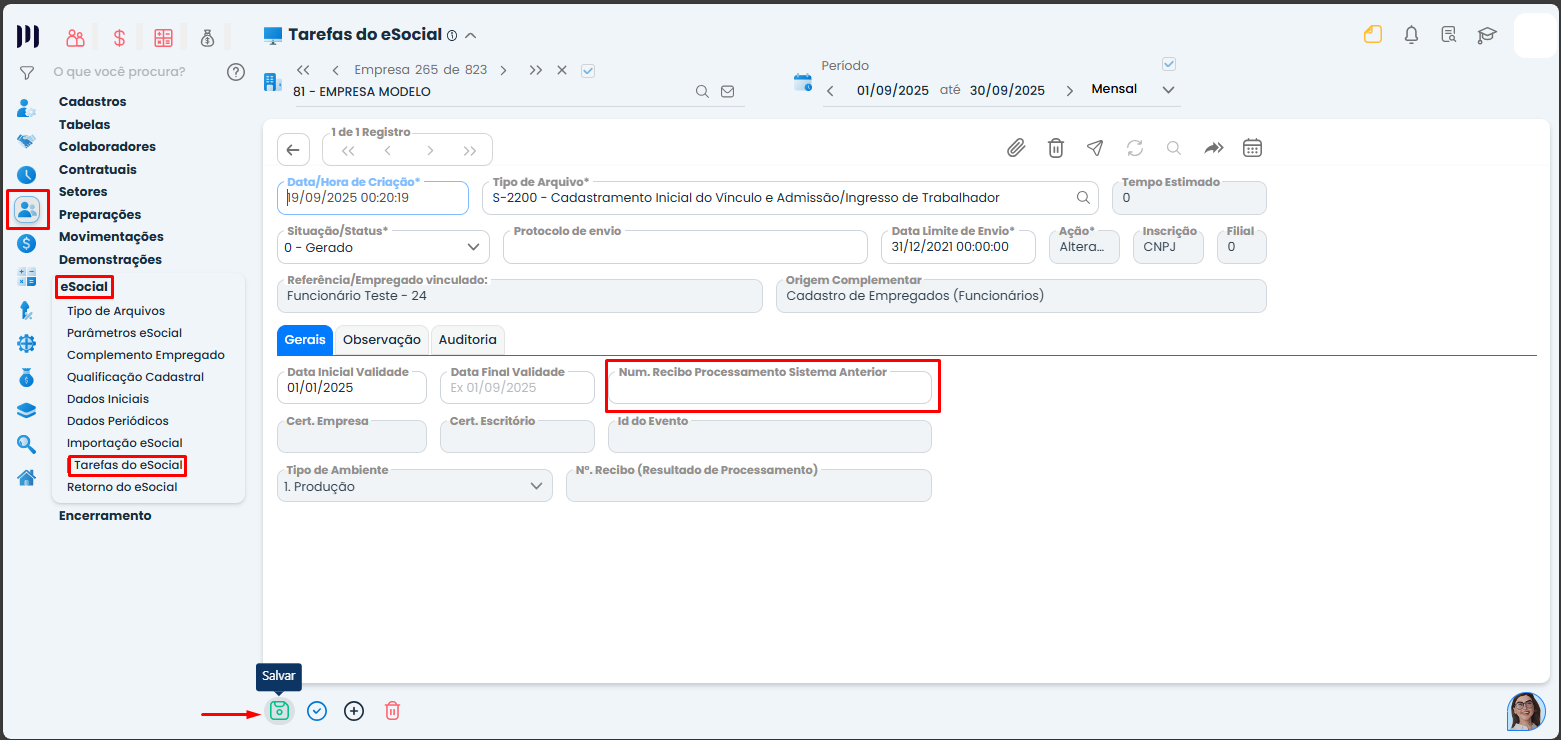This screenshot has width=1561, height=740.
Task: Click the notification bell icon
Action: (1411, 35)
